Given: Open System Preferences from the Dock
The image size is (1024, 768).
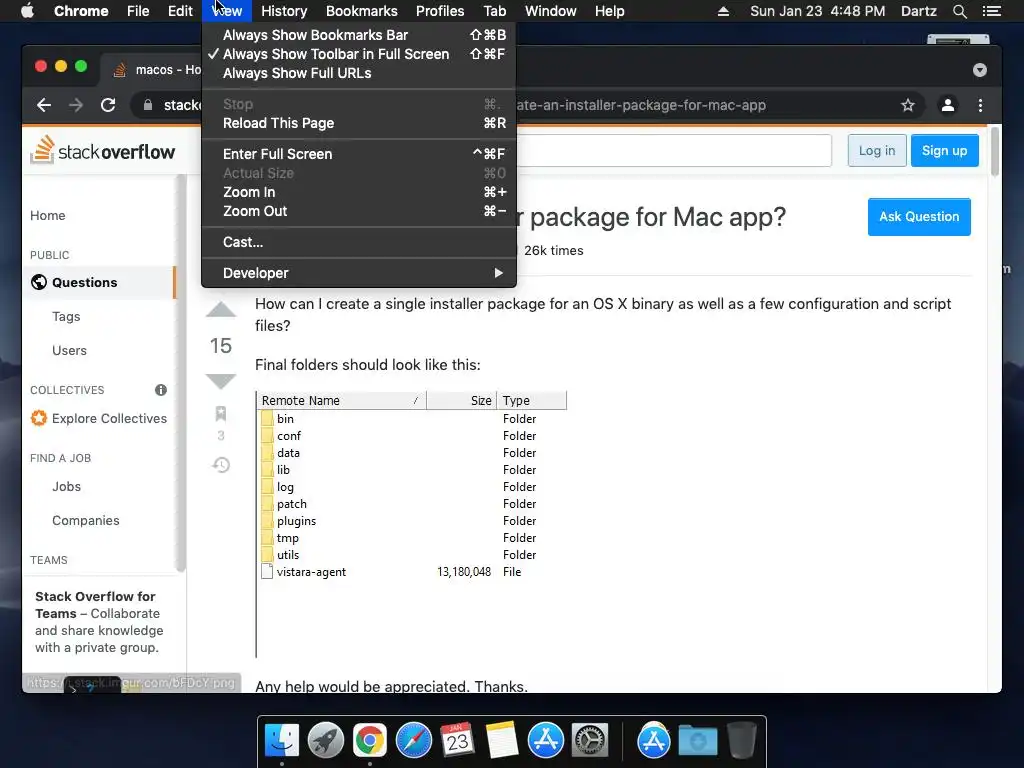Looking at the screenshot, I should (590, 741).
